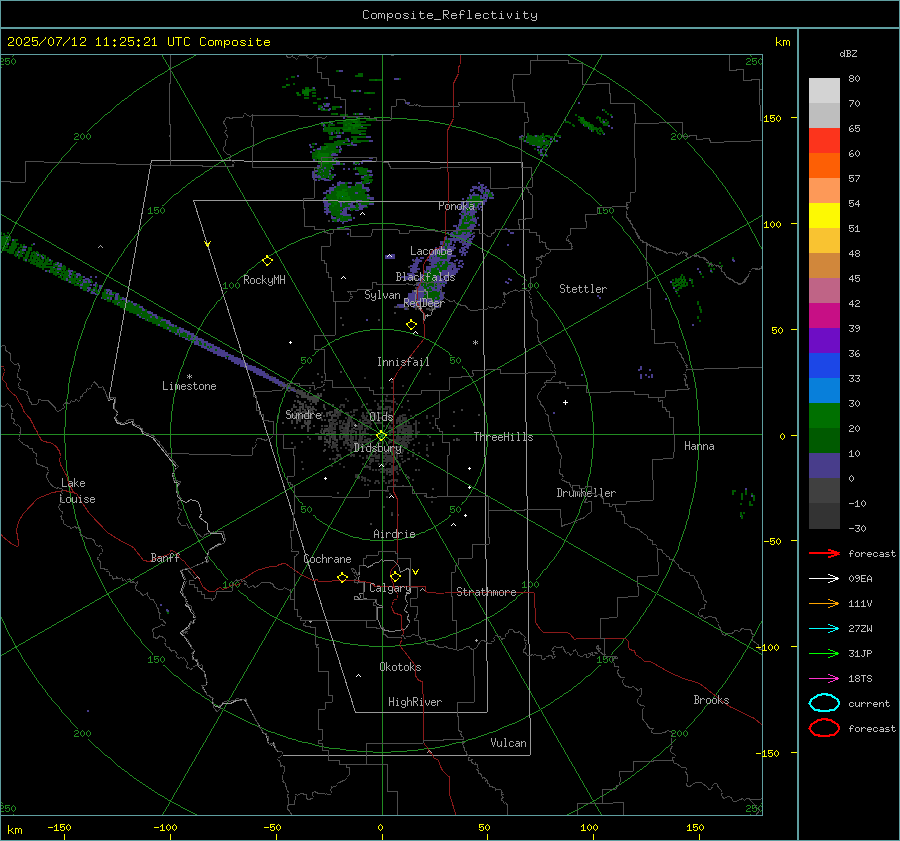Click the HighRiver label
900x841 pixels.
click(x=415, y=702)
